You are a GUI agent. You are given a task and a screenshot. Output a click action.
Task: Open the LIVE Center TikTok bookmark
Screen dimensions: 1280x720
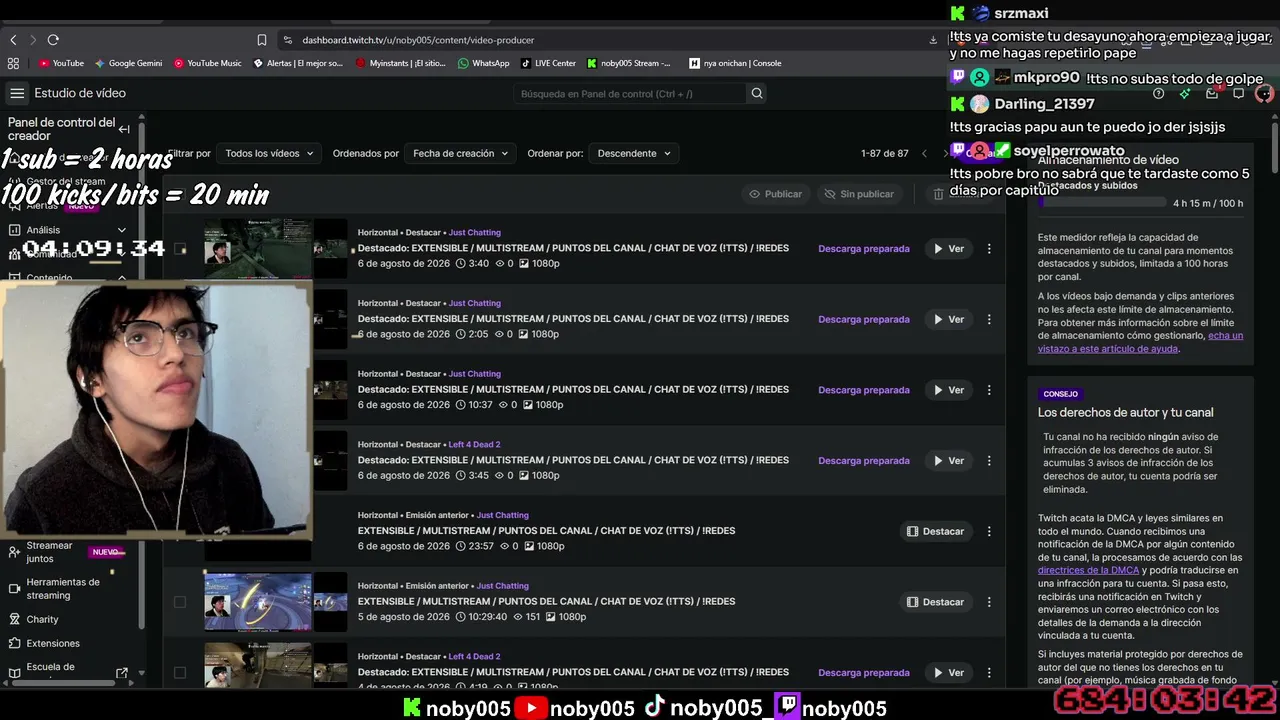click(548, 63)
